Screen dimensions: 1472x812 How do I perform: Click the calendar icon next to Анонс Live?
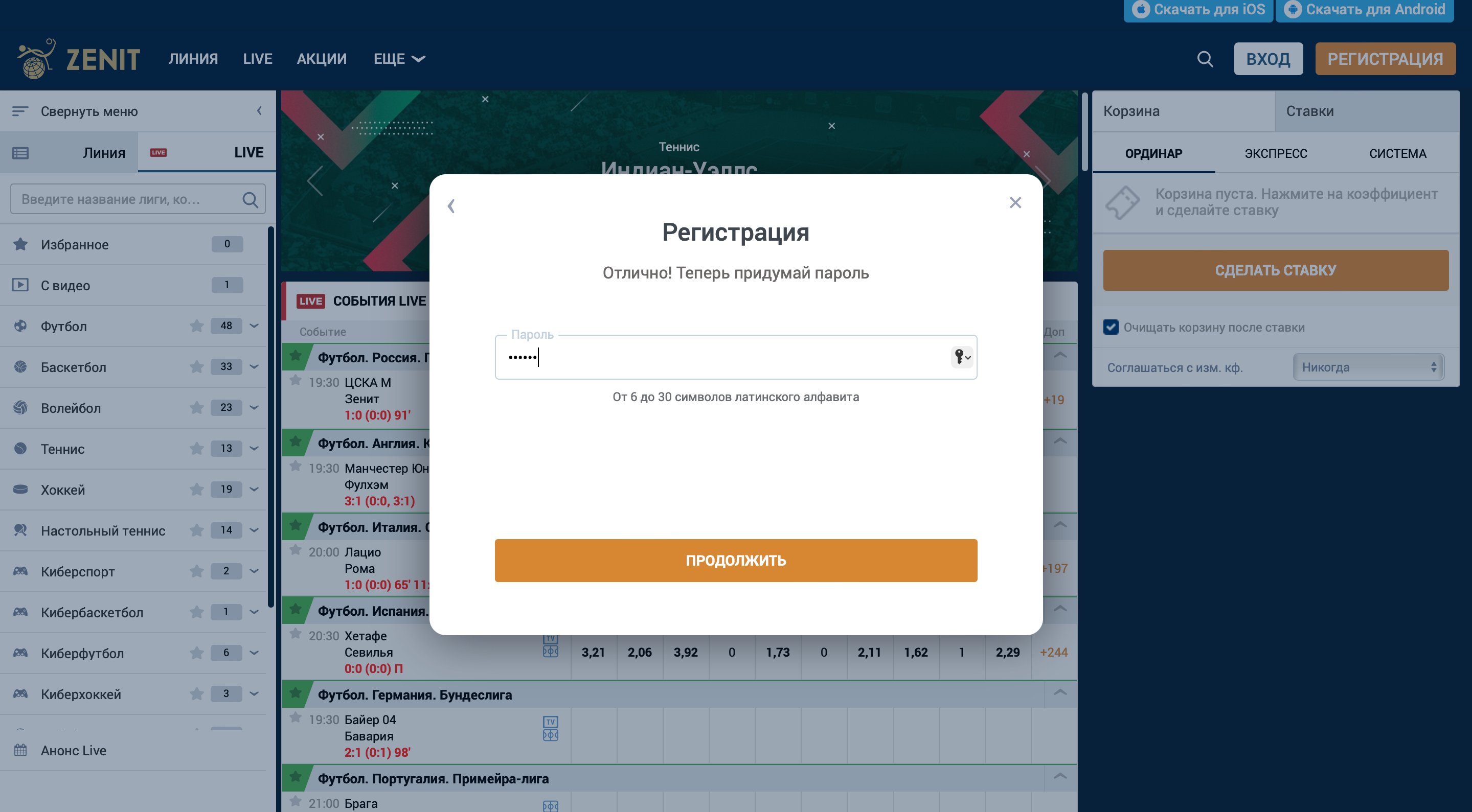pos(20,750)
